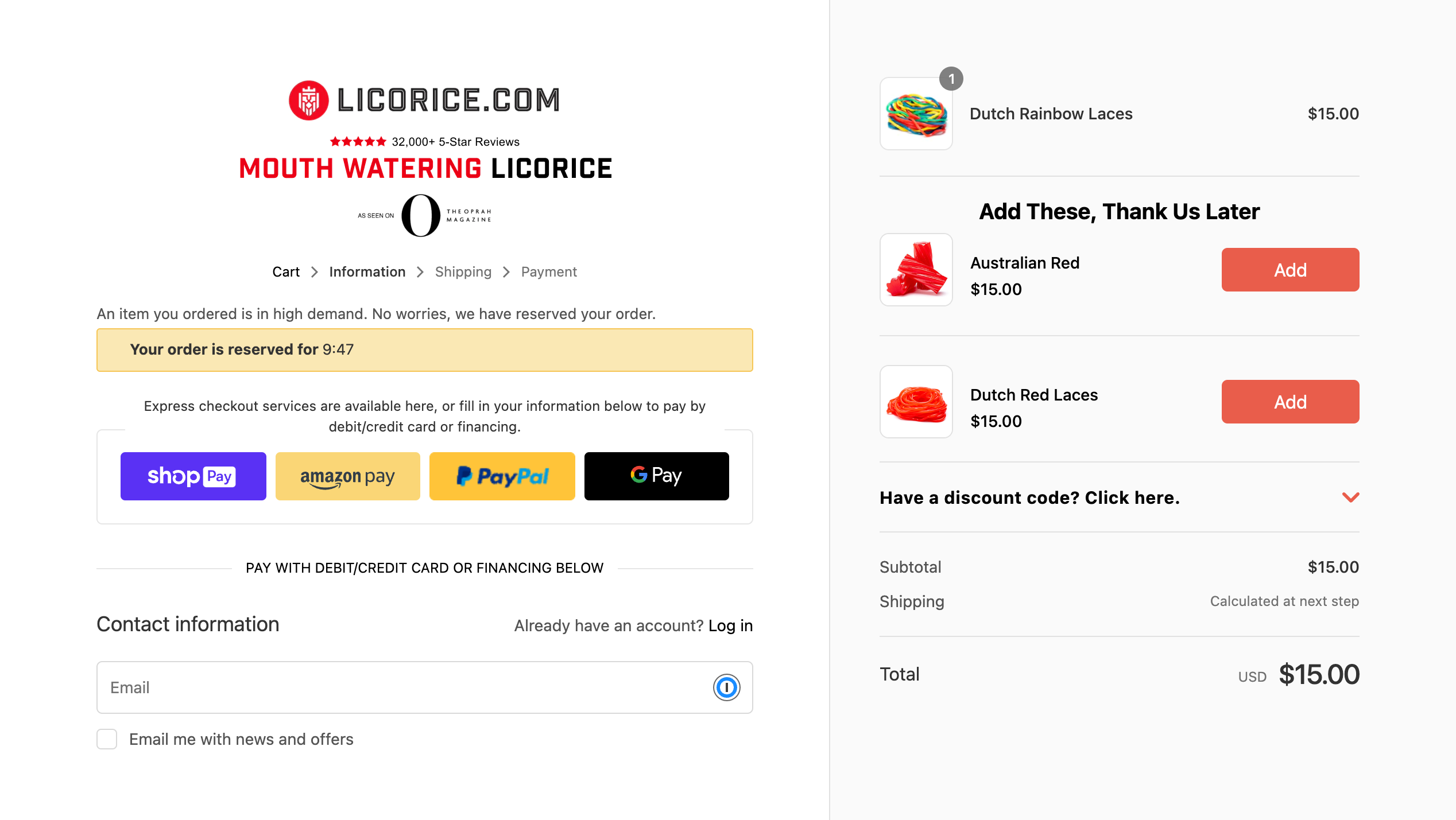Go back to Cart breadcrumb
This screenshot has height=820, width=1456.
click(x=286, y=271)
